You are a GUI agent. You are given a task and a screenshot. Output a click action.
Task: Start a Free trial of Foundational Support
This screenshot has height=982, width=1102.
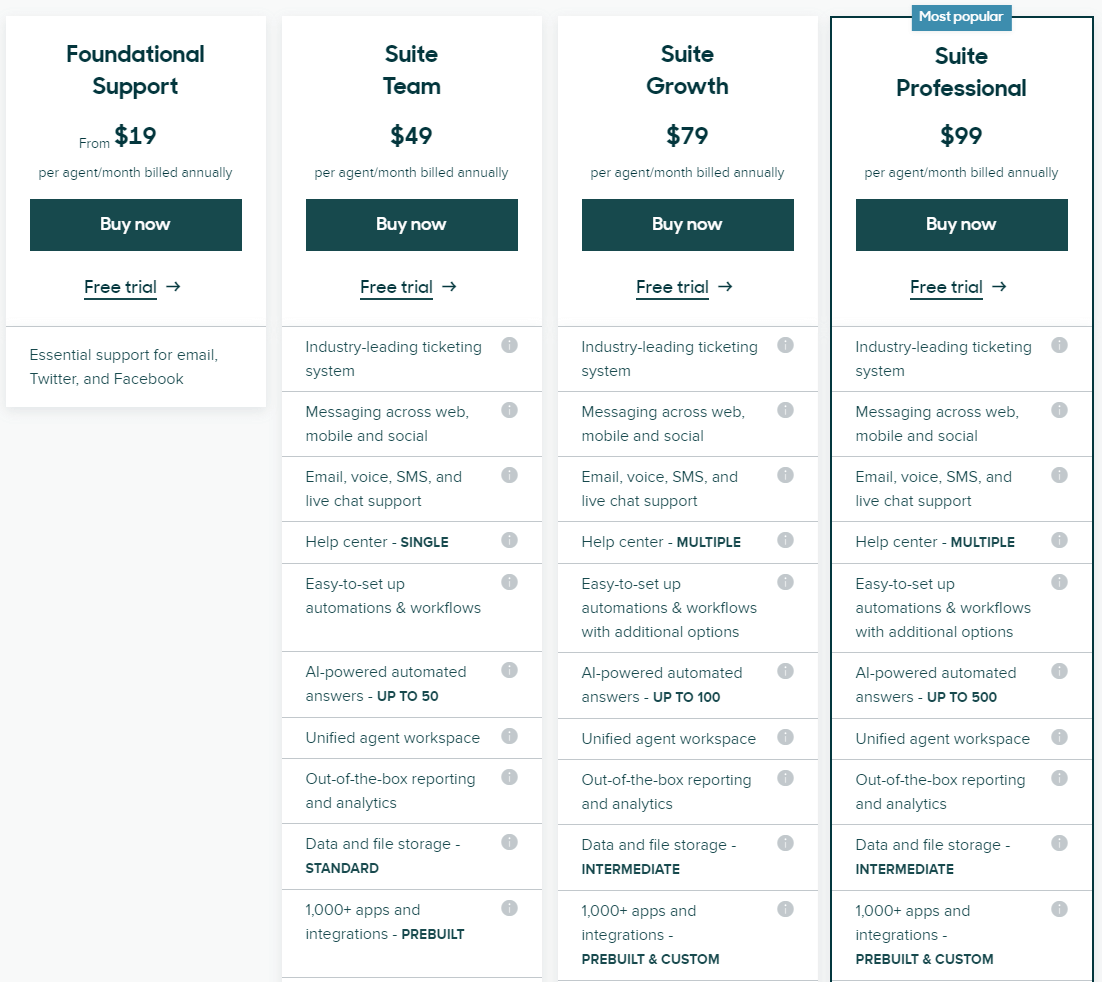pos(120,287)
